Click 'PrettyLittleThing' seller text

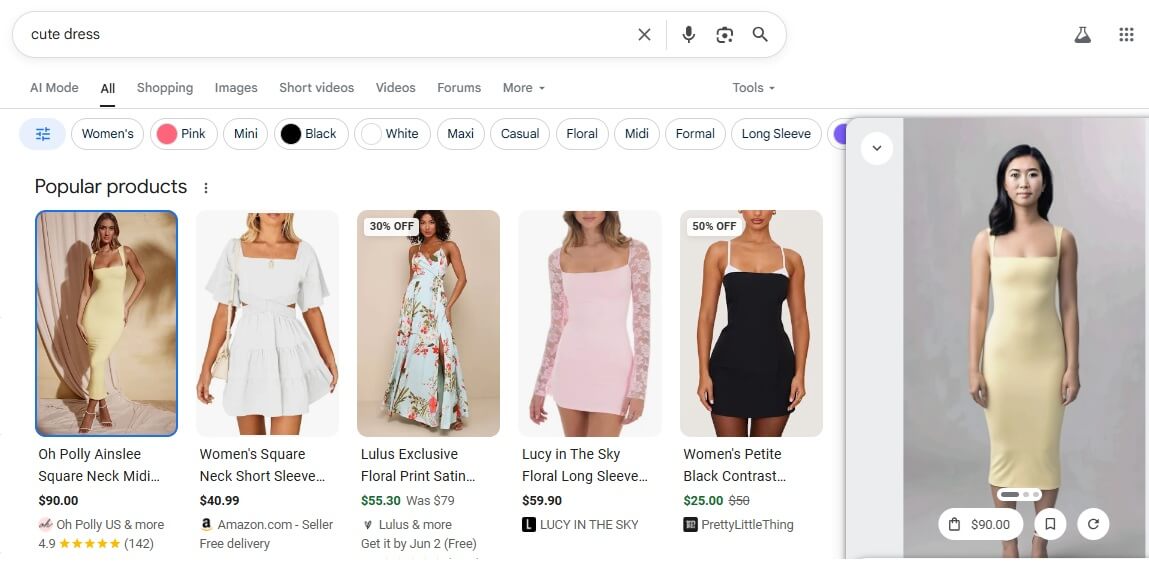(747, 524)
